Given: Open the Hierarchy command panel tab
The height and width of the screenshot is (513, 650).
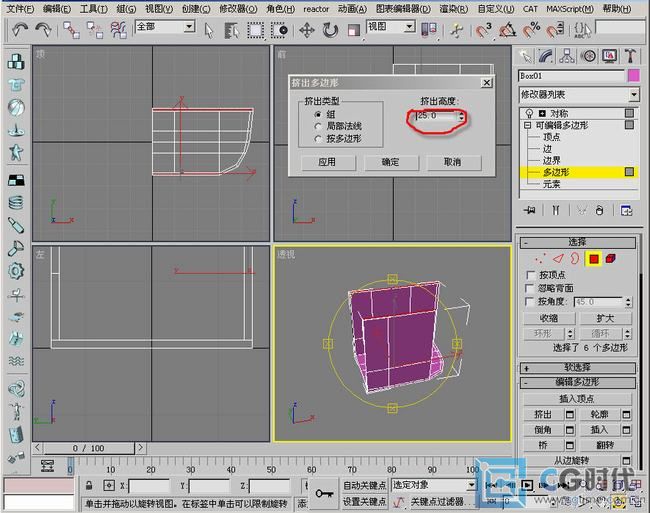Looking at the screenshot, I should [x=567, y=56].
